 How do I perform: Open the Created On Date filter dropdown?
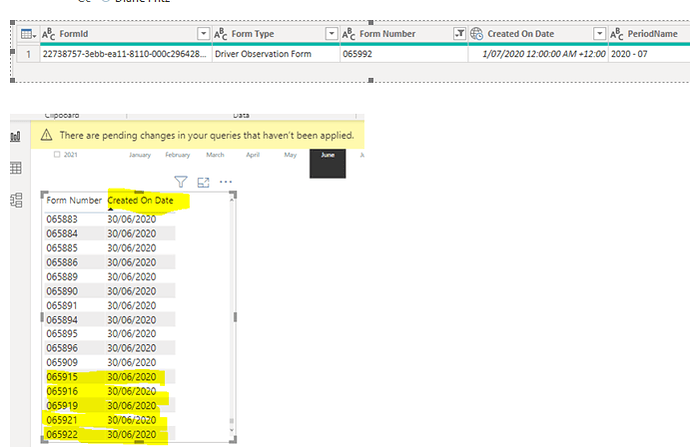point(599,33)
